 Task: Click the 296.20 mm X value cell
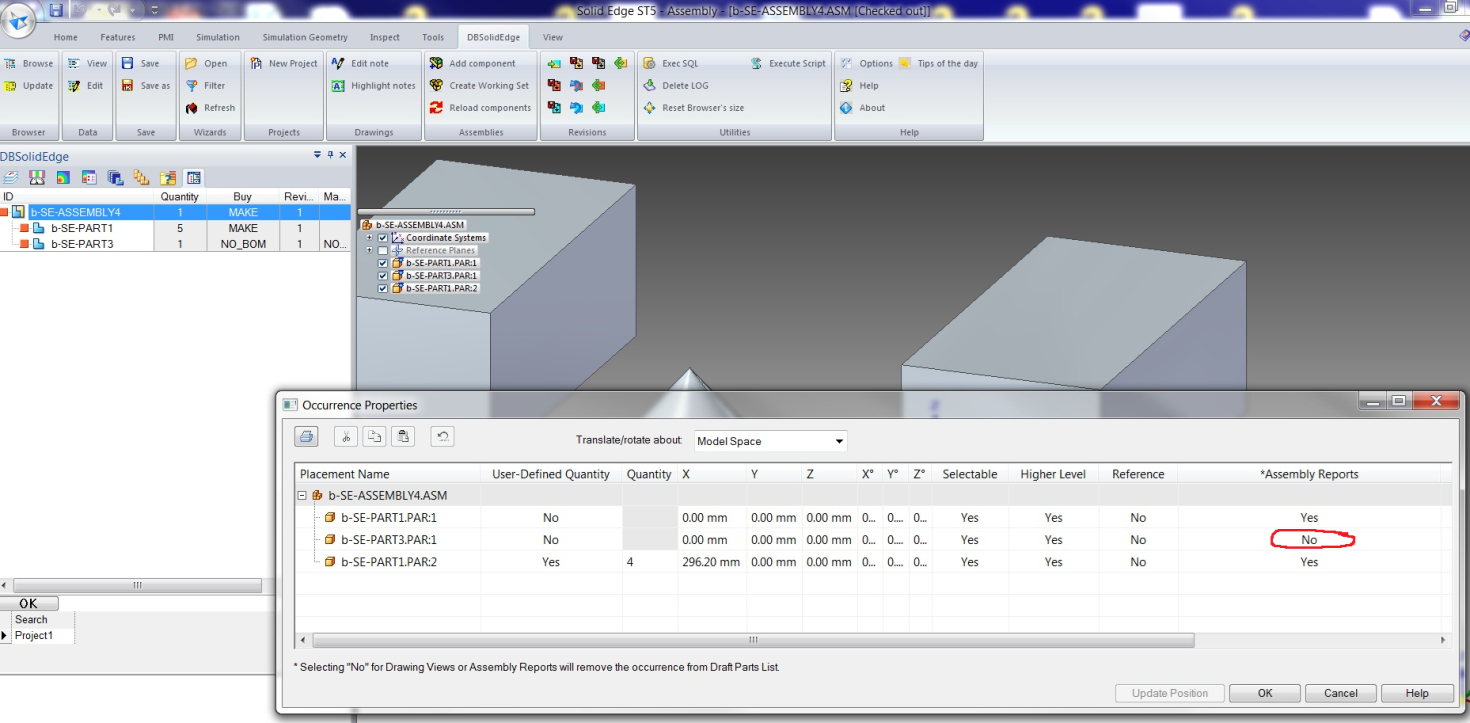point(711,562)
